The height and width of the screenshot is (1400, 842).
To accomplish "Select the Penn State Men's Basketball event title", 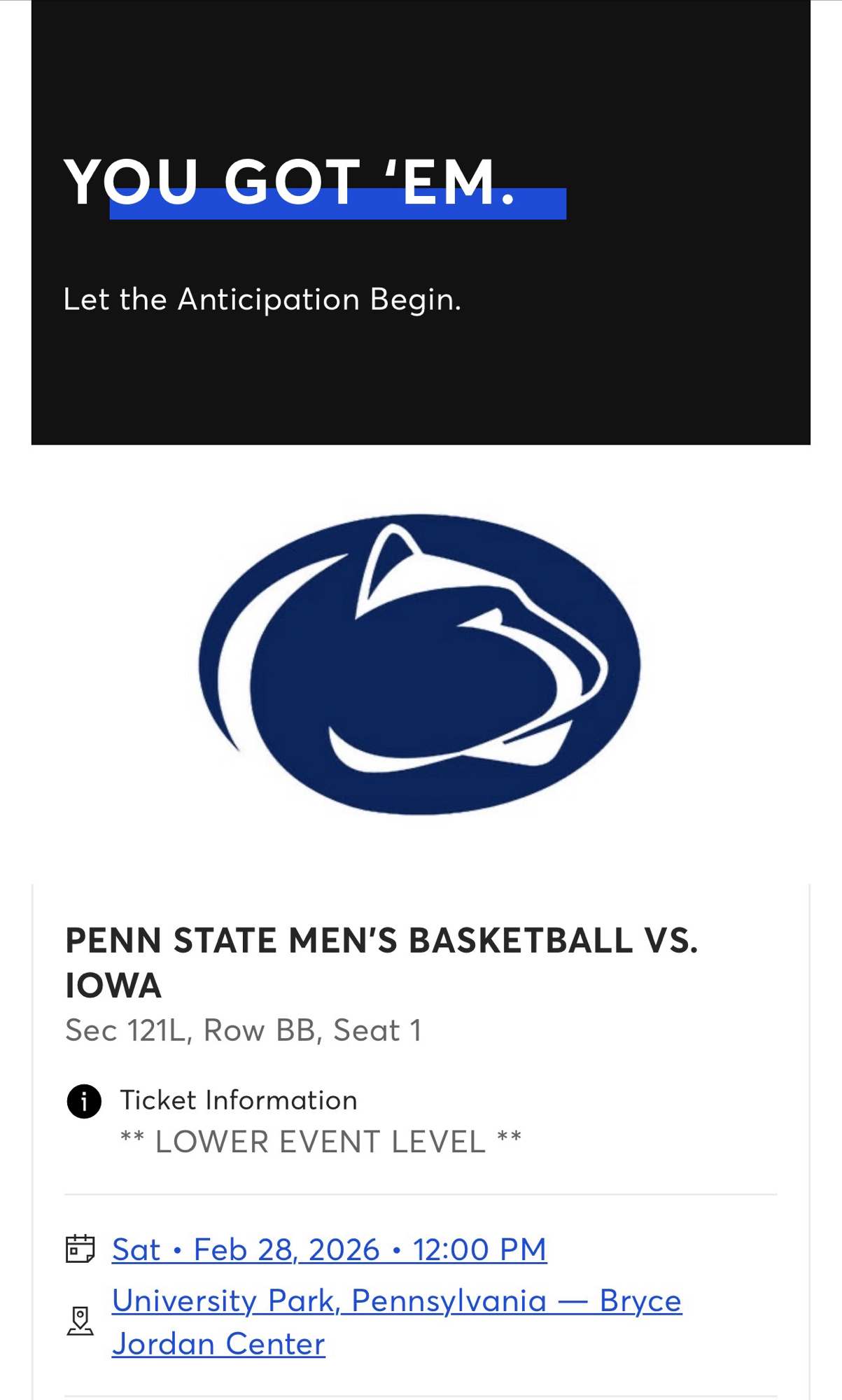I will [x=381, y=940].
